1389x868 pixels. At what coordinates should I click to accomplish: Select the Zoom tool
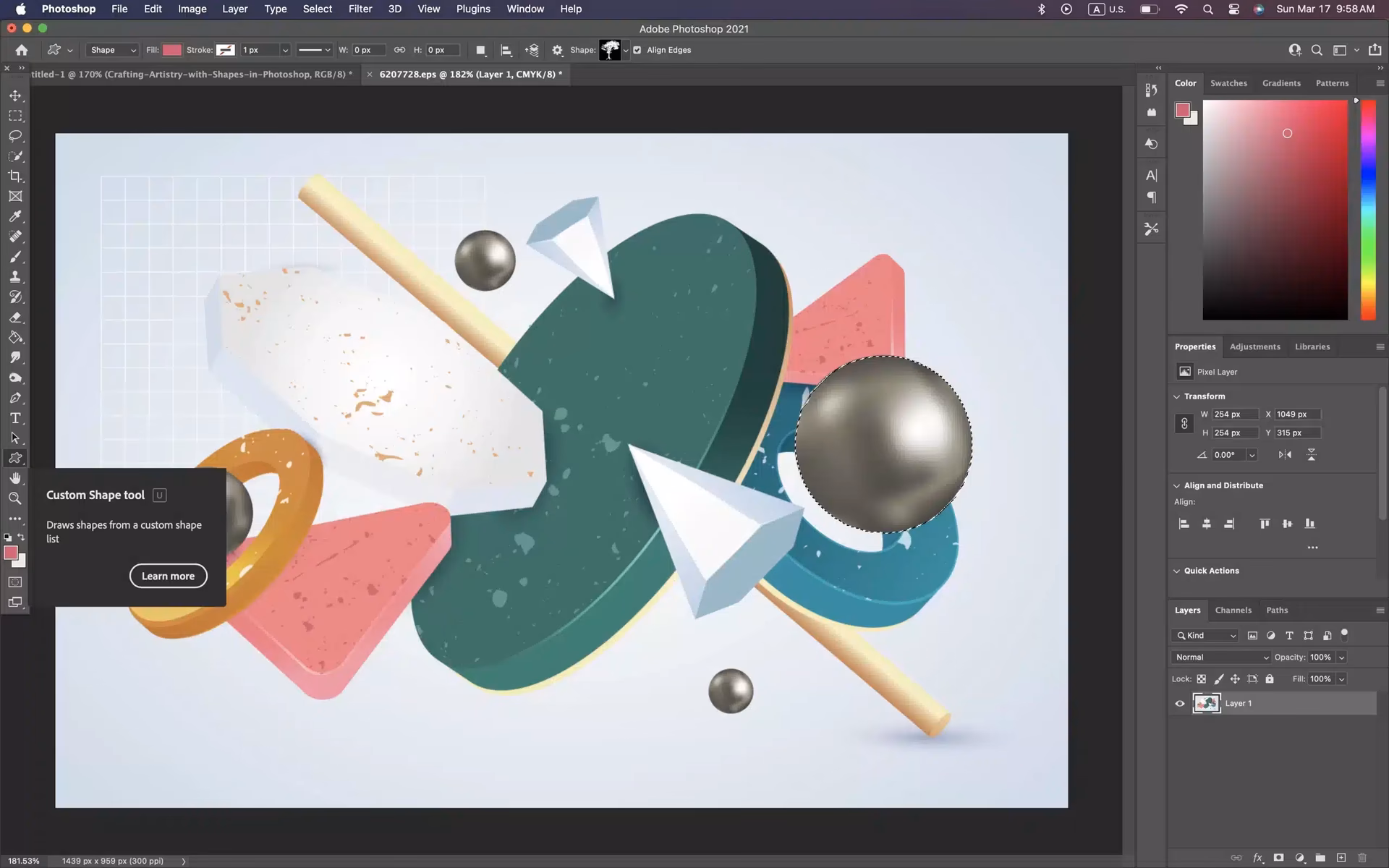[15, 498]
